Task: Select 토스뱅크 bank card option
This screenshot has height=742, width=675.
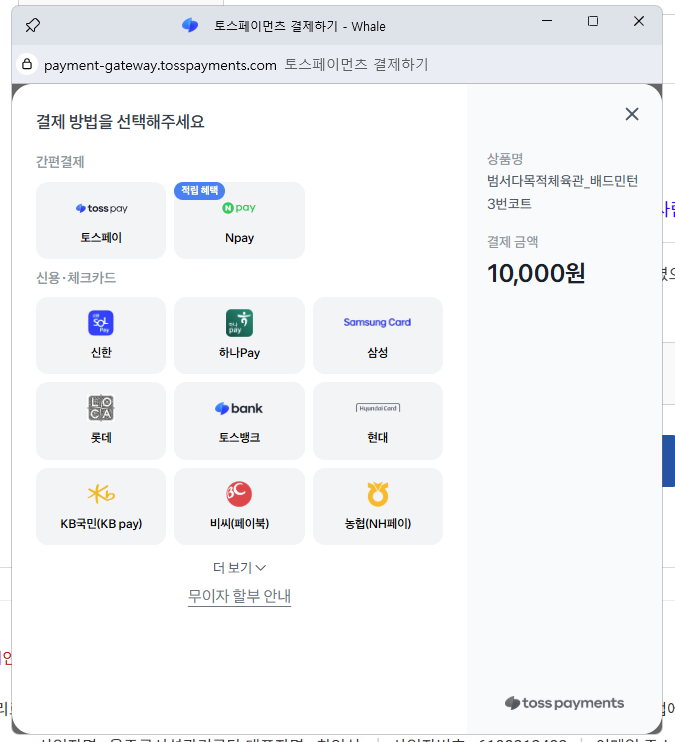Action: pyautogui.click(x=240, y=421)
